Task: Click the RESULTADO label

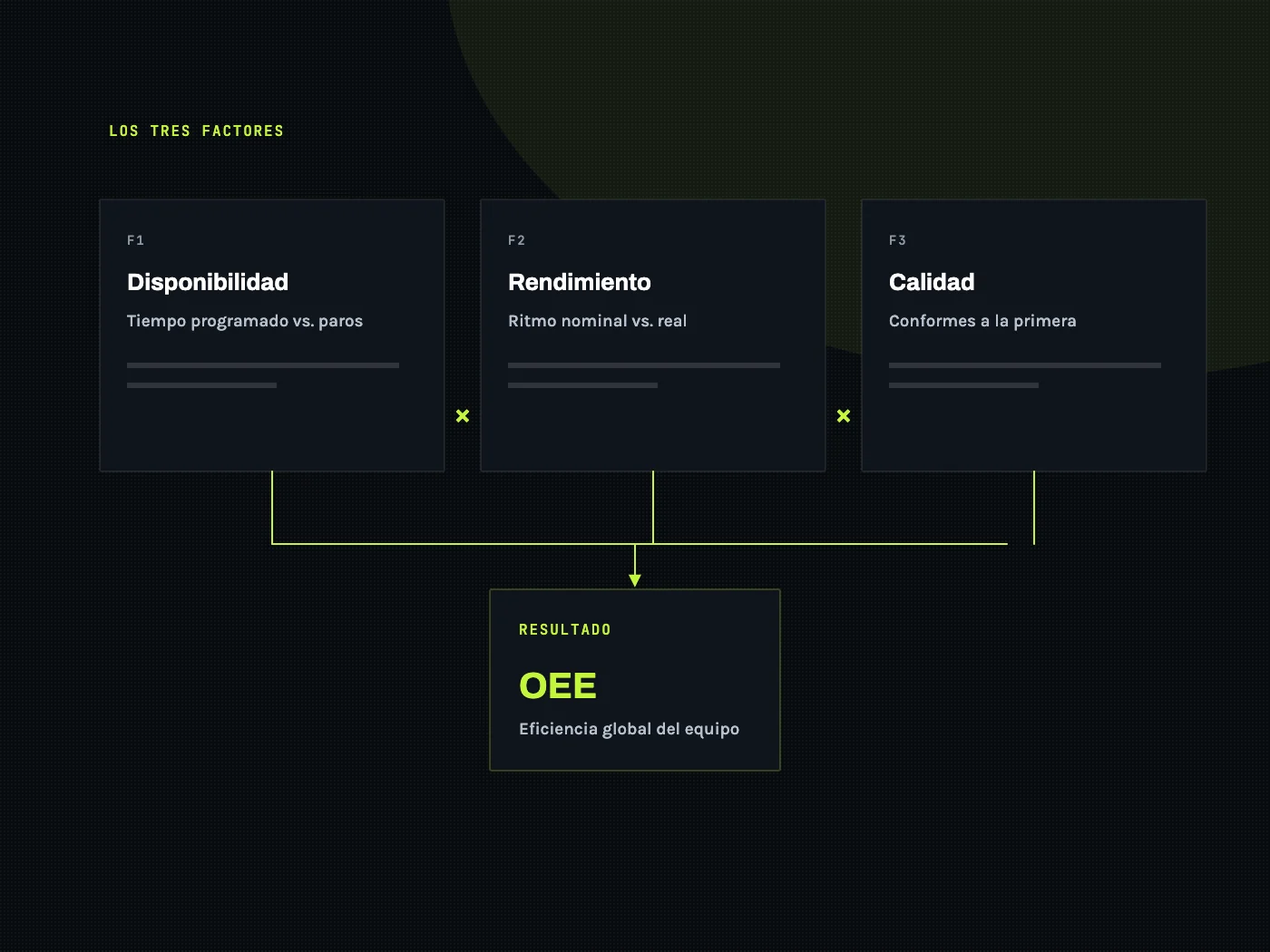Action: pyautogui.click(x=565, y=629)
